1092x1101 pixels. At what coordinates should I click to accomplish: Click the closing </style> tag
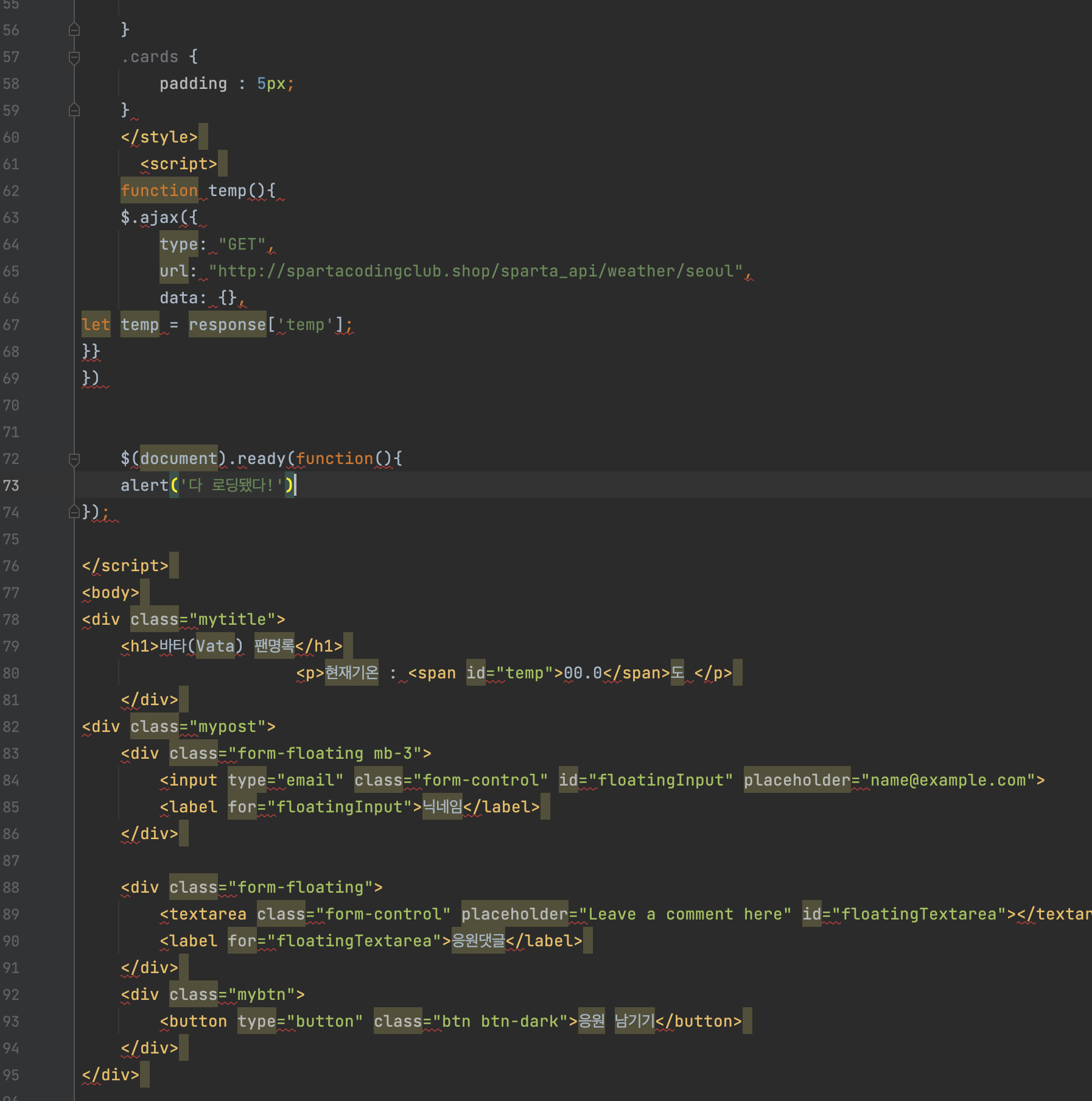point(159,137)
